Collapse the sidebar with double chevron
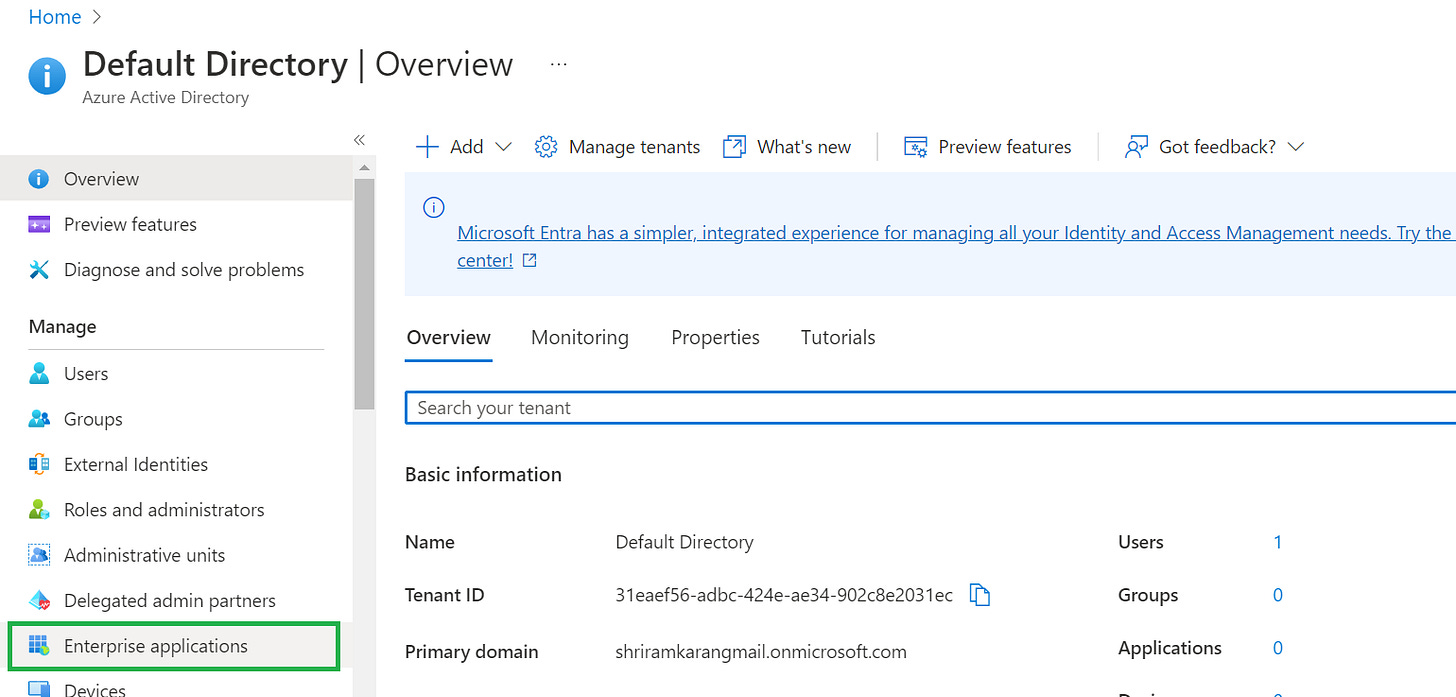Screen dimensions: 1456x697 (x=360, y=140)
